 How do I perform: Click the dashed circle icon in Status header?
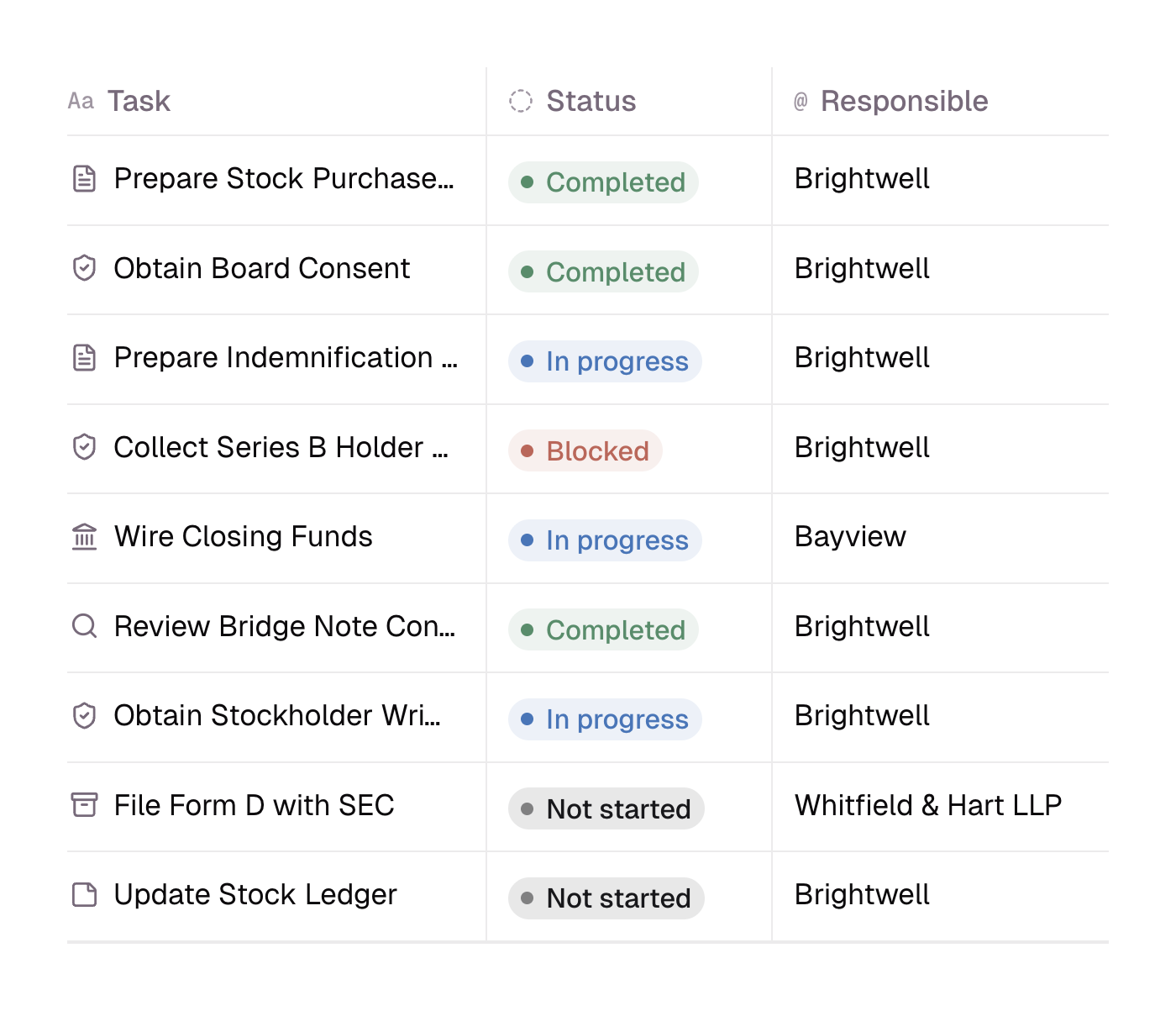(x=521, y=102)
